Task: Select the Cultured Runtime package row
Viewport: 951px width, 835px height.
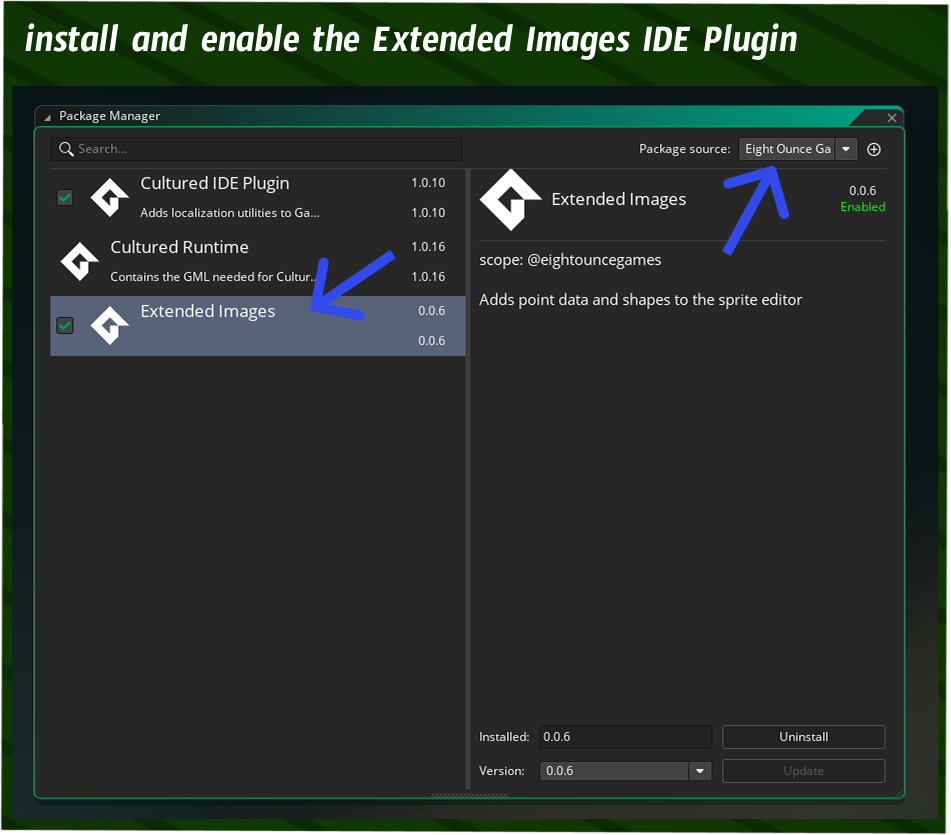Action: pos(258,262)
